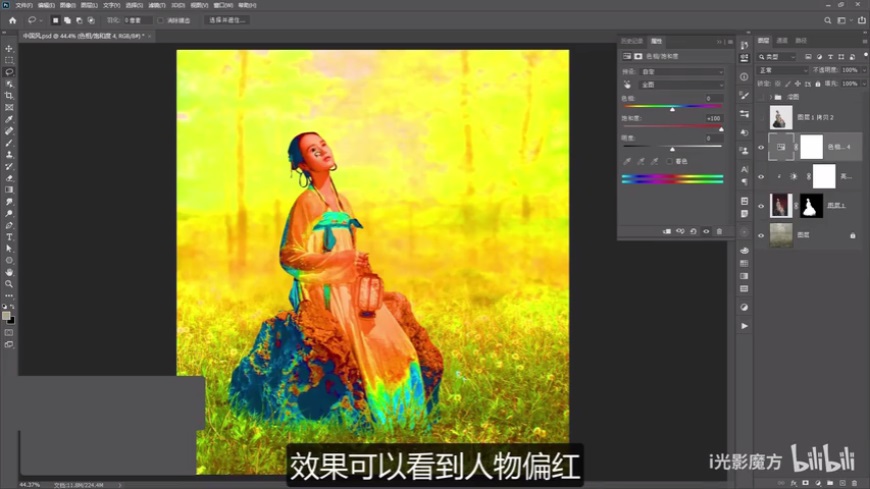Click the targeted adjustment hand tool
Screen dimensions: 870x489
click(627, 85)
